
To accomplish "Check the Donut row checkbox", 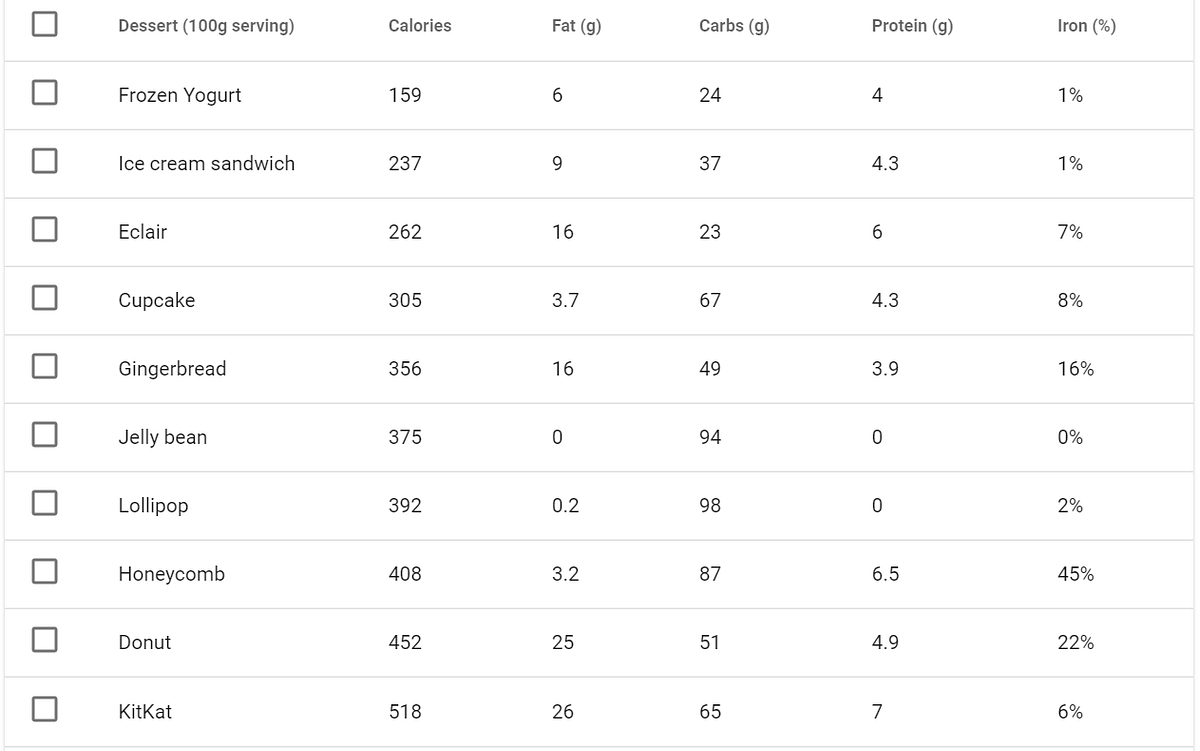I will pyautogui.click(x=44, y=641).
